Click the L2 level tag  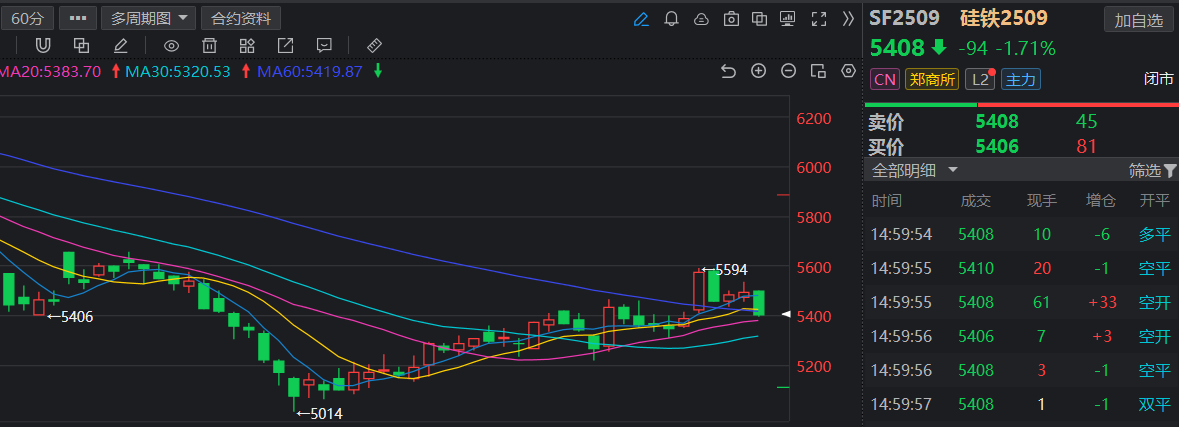click(979, 79)
